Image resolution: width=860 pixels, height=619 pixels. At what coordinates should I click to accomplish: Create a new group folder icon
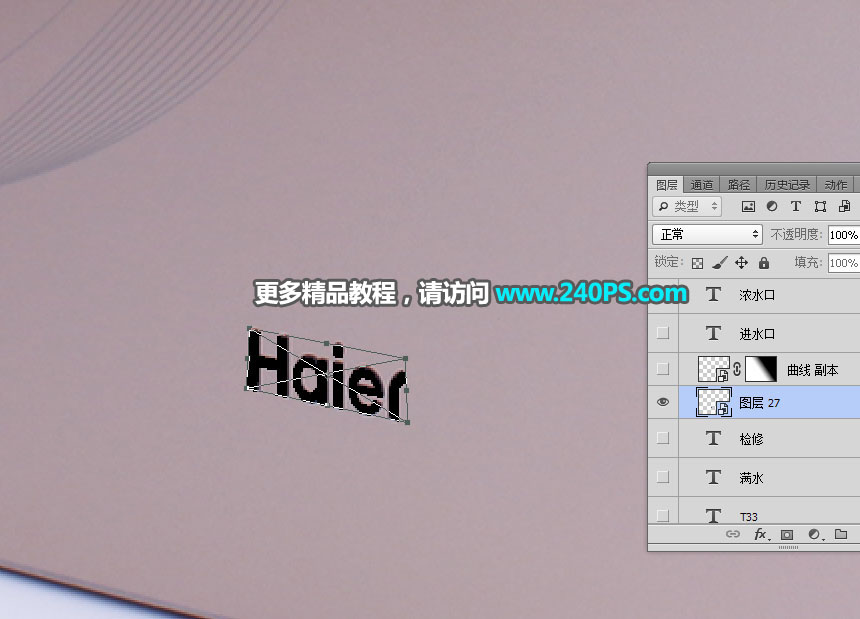click(x=841, y=534)
